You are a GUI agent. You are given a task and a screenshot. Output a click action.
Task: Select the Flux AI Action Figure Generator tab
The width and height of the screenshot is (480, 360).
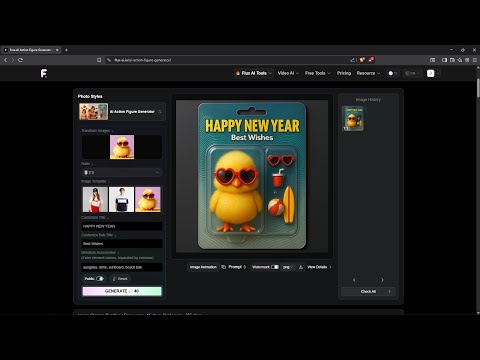30,50
